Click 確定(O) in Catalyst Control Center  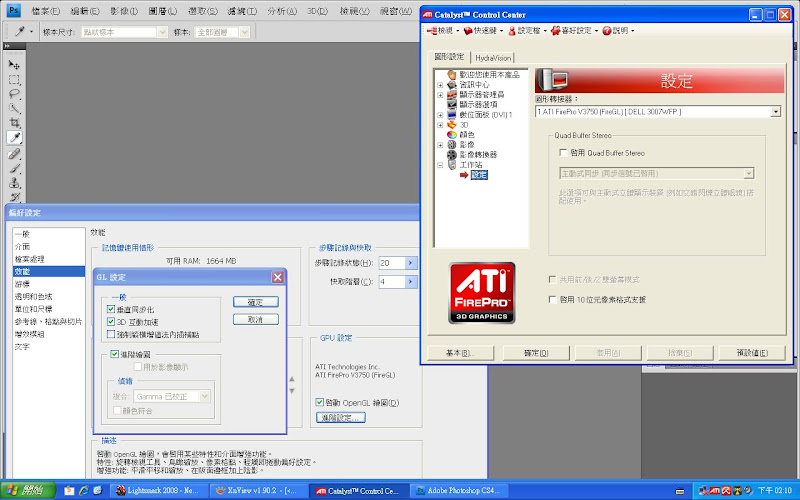pyautogui.click(x=536, y=353)
